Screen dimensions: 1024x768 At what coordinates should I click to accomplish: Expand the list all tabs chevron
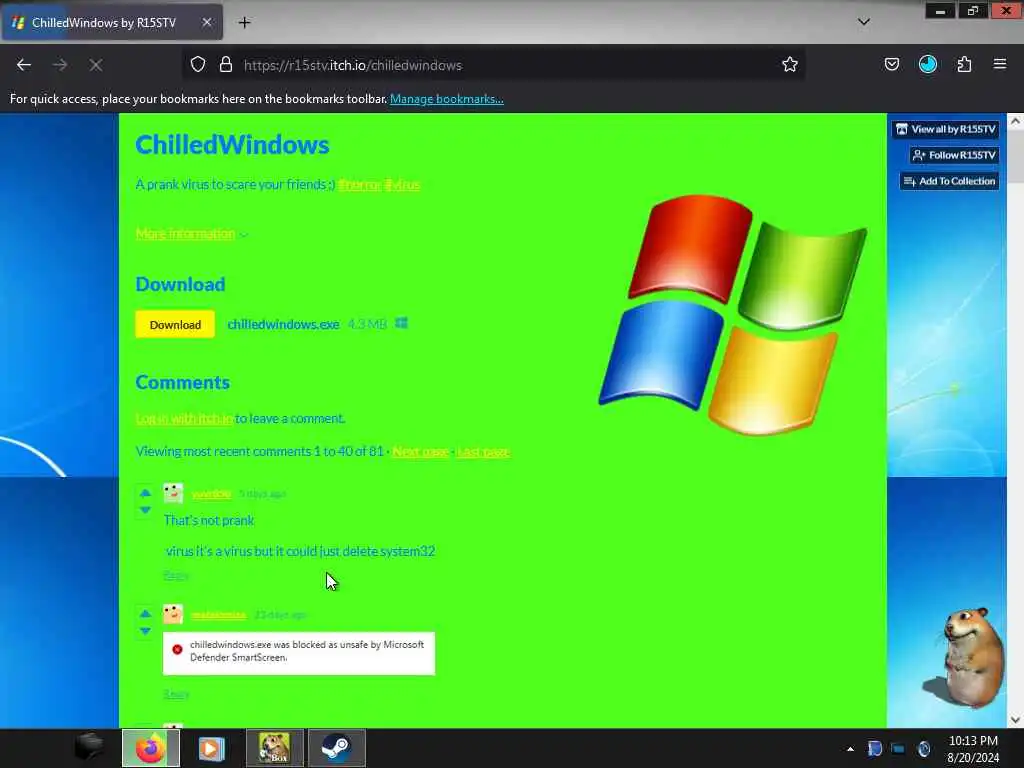pos(863,22)
